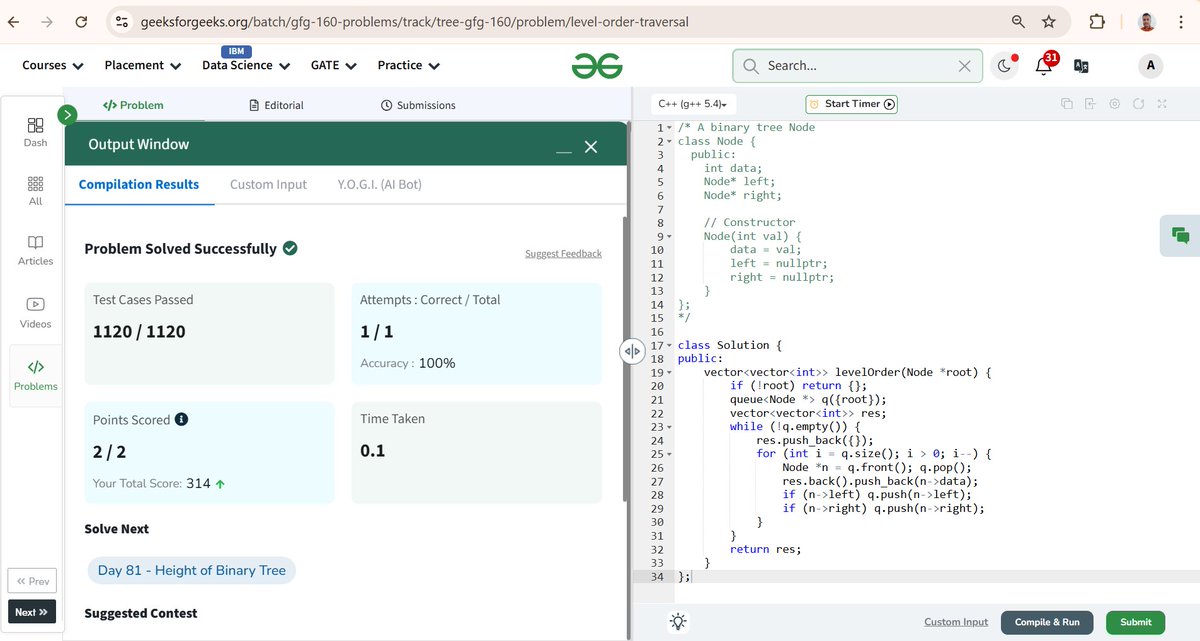This screenshot has width=1200, height=641.
Task: Click the GeeksforGeeks logo
Action: 597,66
